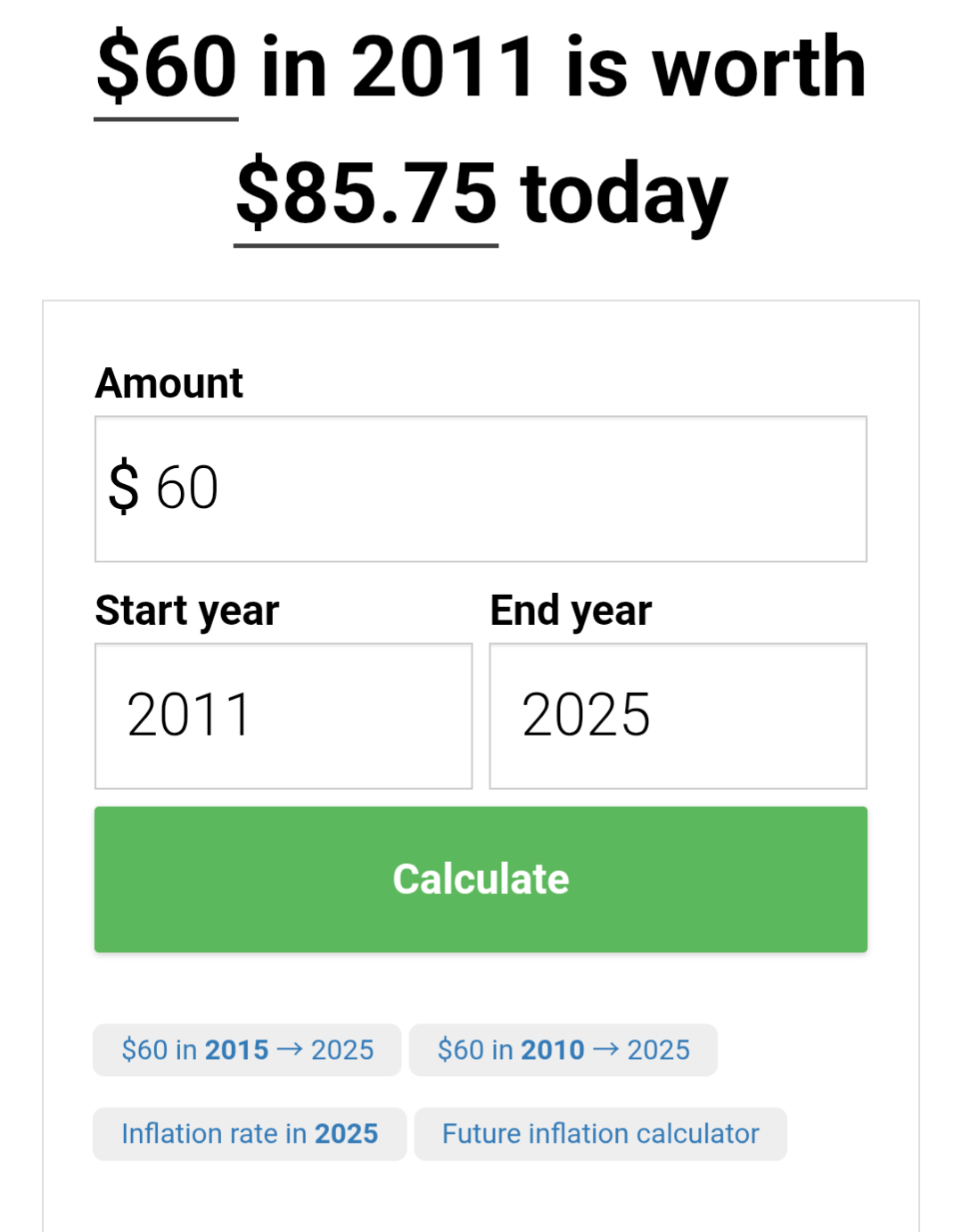The height and width of the screenshot is (1232, 962).
Task: Click the Start year label
Action: (x=187, y=611)
